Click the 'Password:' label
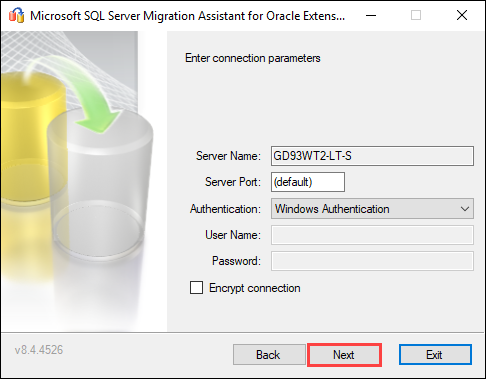This screenshot has height=379, width=486. click(x=236, y=261)
